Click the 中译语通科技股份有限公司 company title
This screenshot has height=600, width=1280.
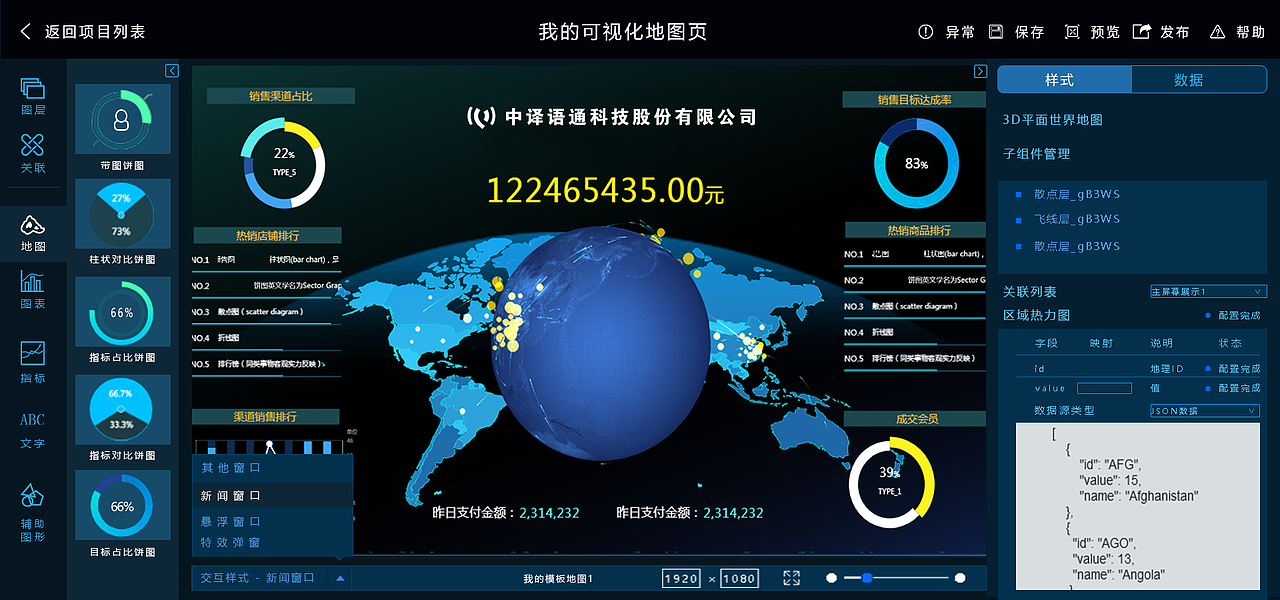tap(613, 117)
